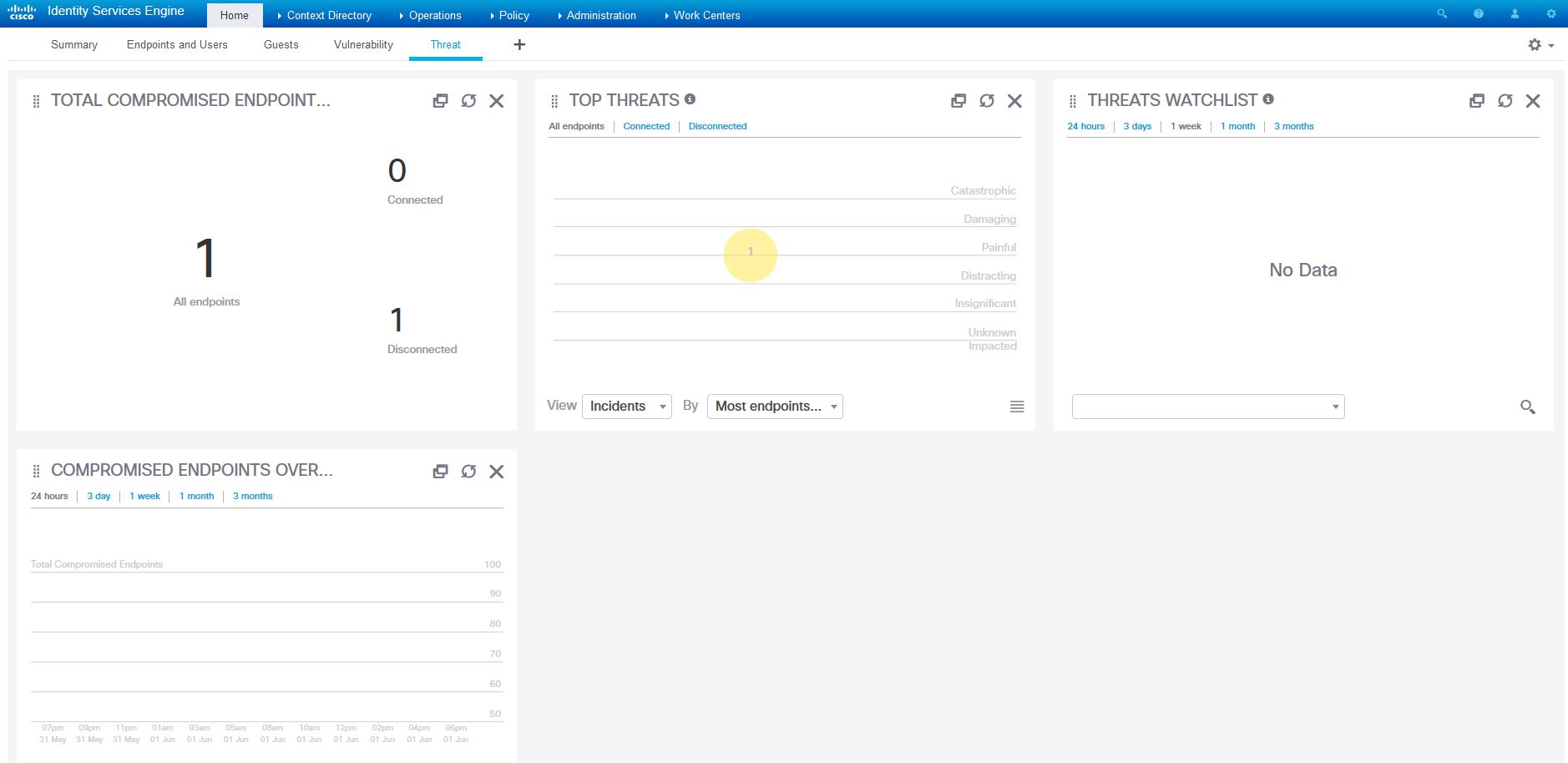Open the user account icon
Viewport: 1568px width, 763px height.
click(x=1515, y=13)
